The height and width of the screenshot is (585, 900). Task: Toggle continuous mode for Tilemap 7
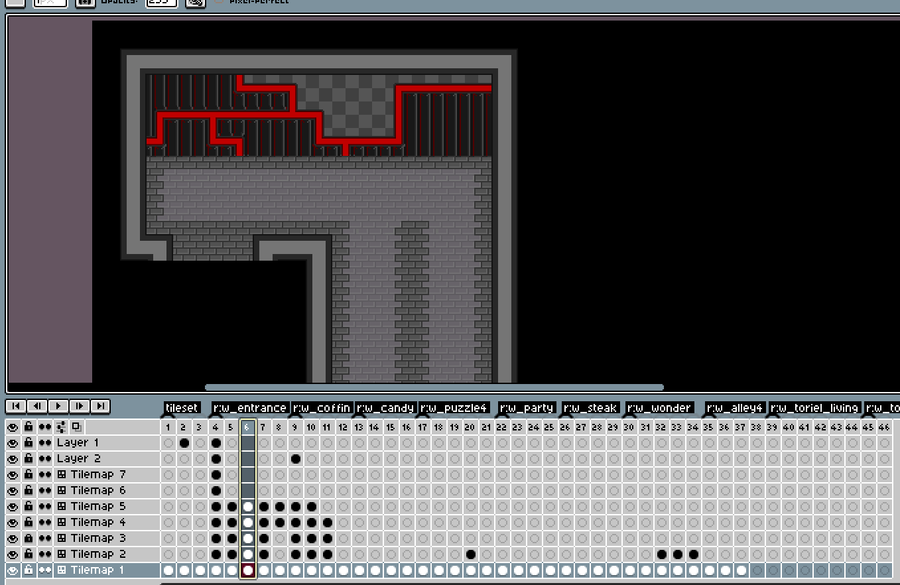(x=44, y=475)
